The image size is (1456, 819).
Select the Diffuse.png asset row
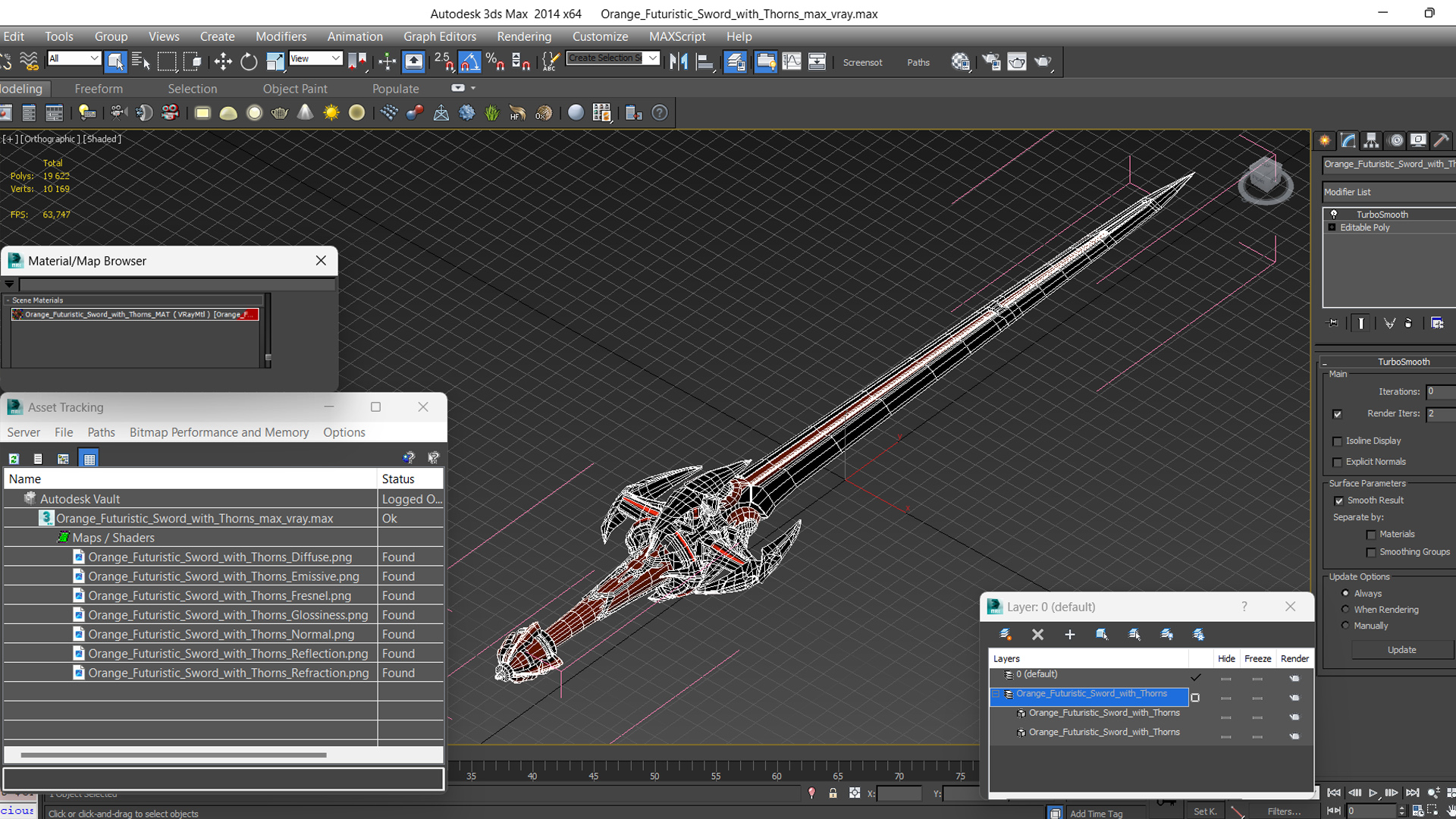coord(223,557)
